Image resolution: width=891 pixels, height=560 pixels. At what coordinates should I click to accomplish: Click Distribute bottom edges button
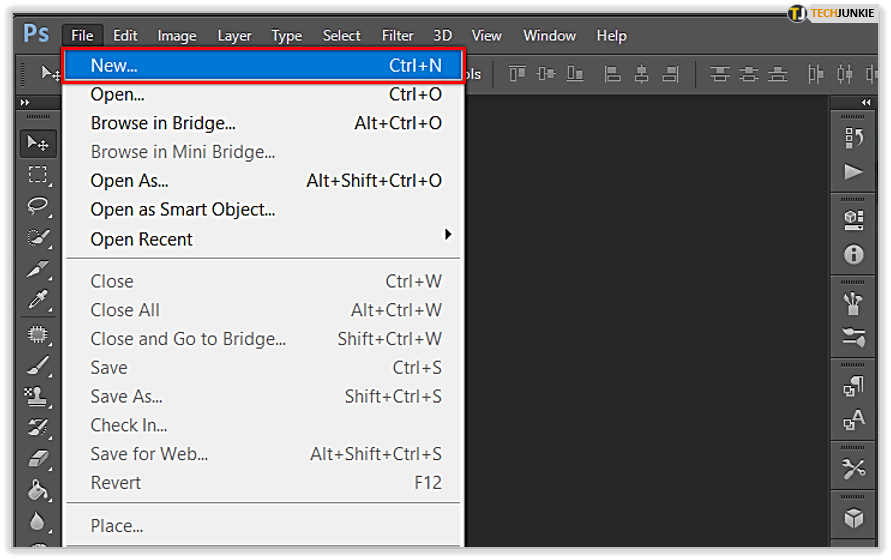[x=777, y=74]
